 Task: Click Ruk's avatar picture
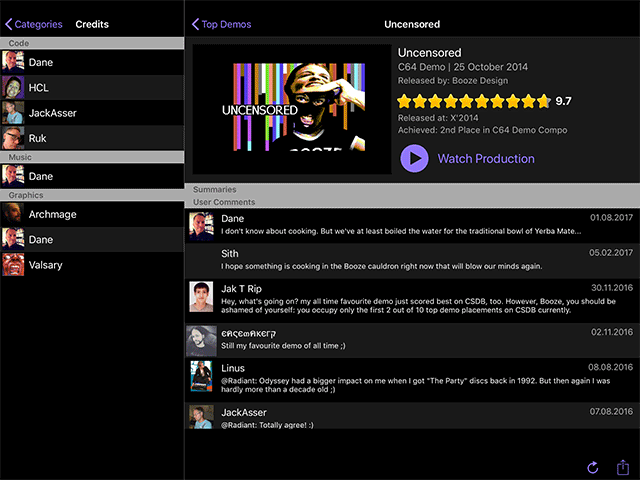tap(13, 138)
